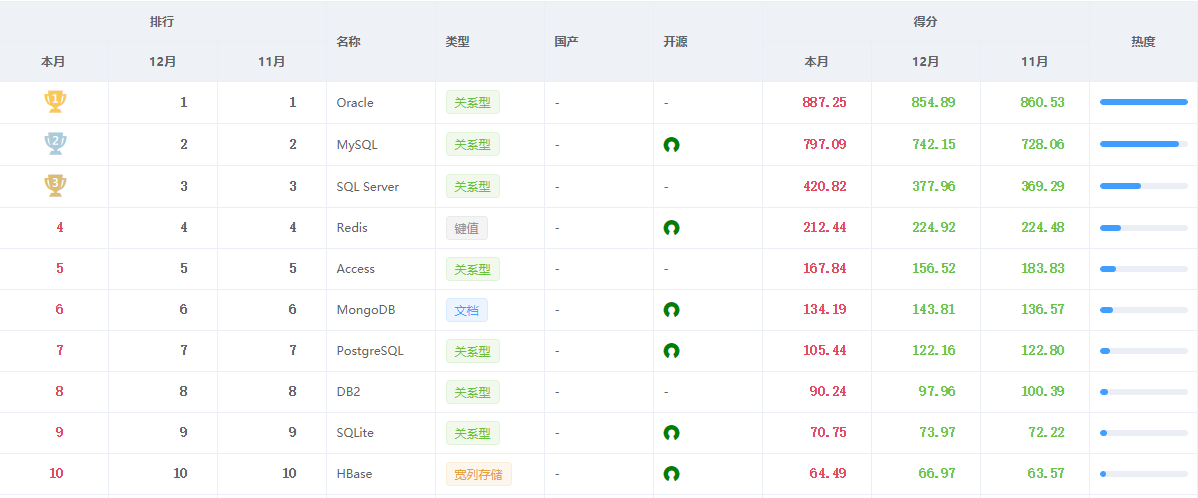Click Access's November score 183.83
The width and height of the screenshot is (1198, 498).
[1043, 269]
